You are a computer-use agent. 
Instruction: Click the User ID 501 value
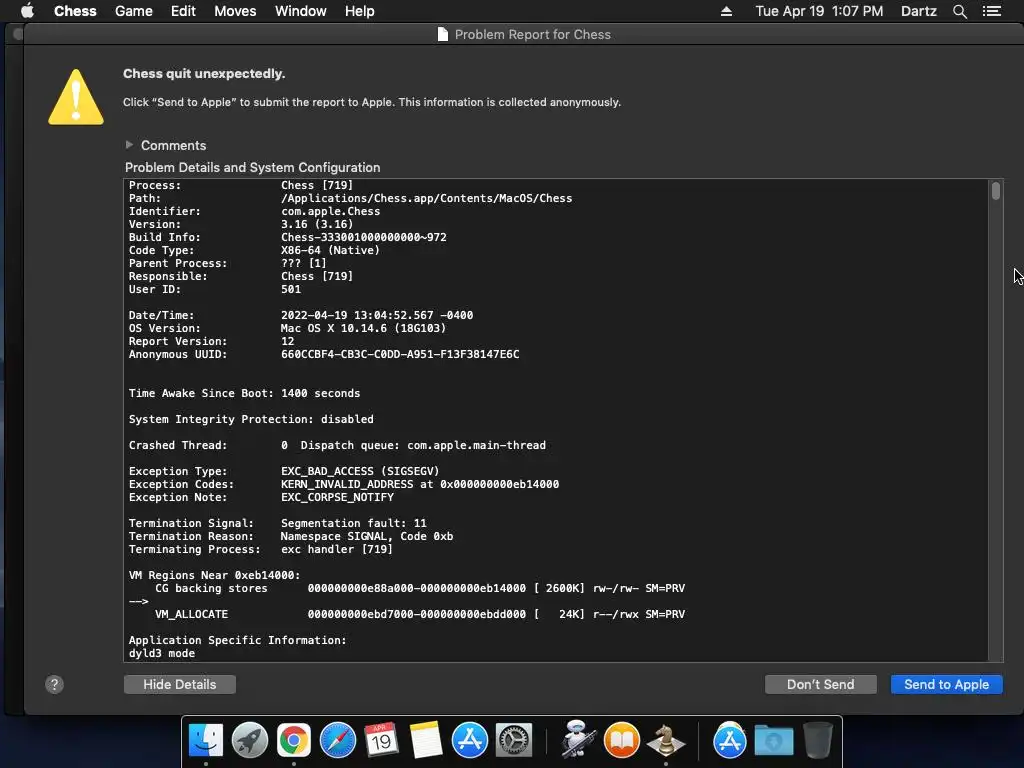[291, 289]
